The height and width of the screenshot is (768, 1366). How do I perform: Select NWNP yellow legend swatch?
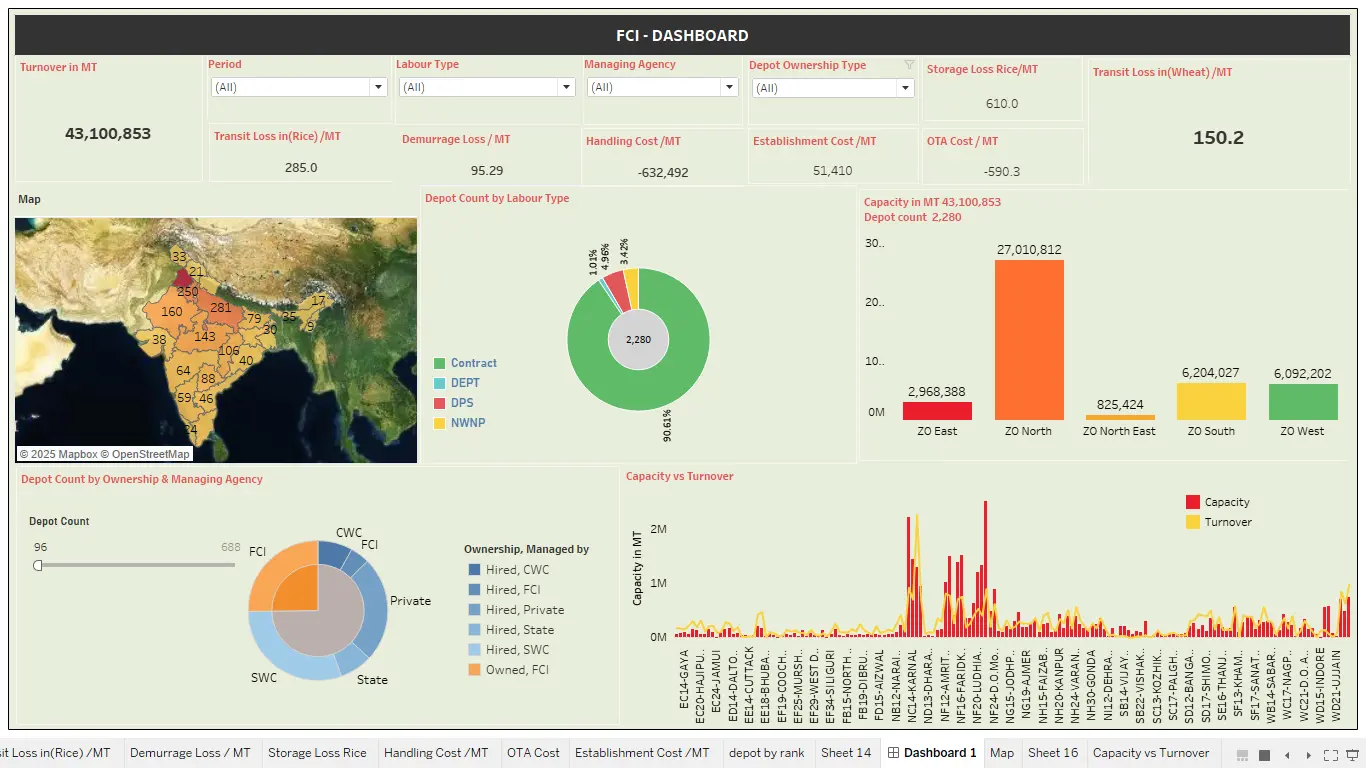439,424
